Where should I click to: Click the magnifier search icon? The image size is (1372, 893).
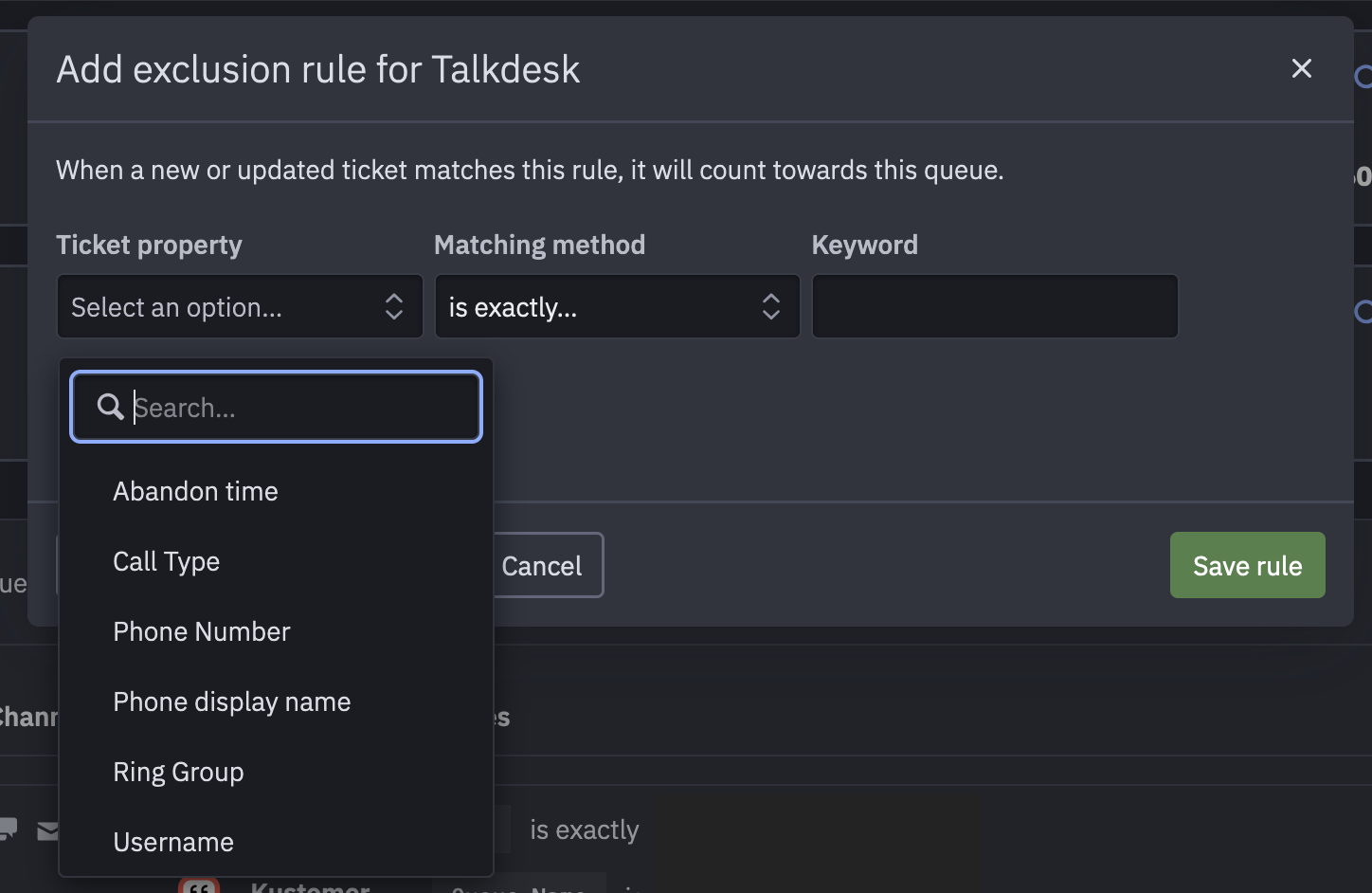(x=110, y=407)
